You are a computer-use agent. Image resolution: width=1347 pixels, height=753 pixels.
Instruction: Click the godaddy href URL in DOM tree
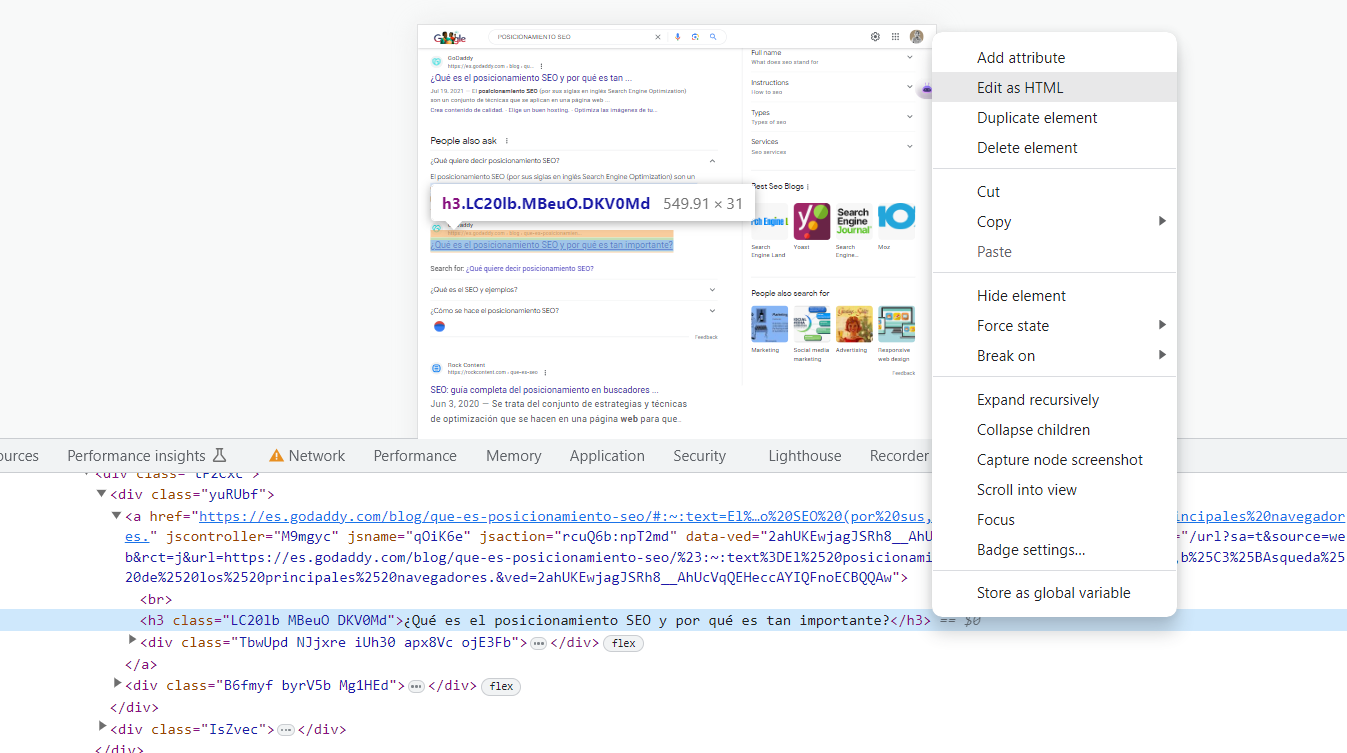pyautogui.click(x=566, y=516)
